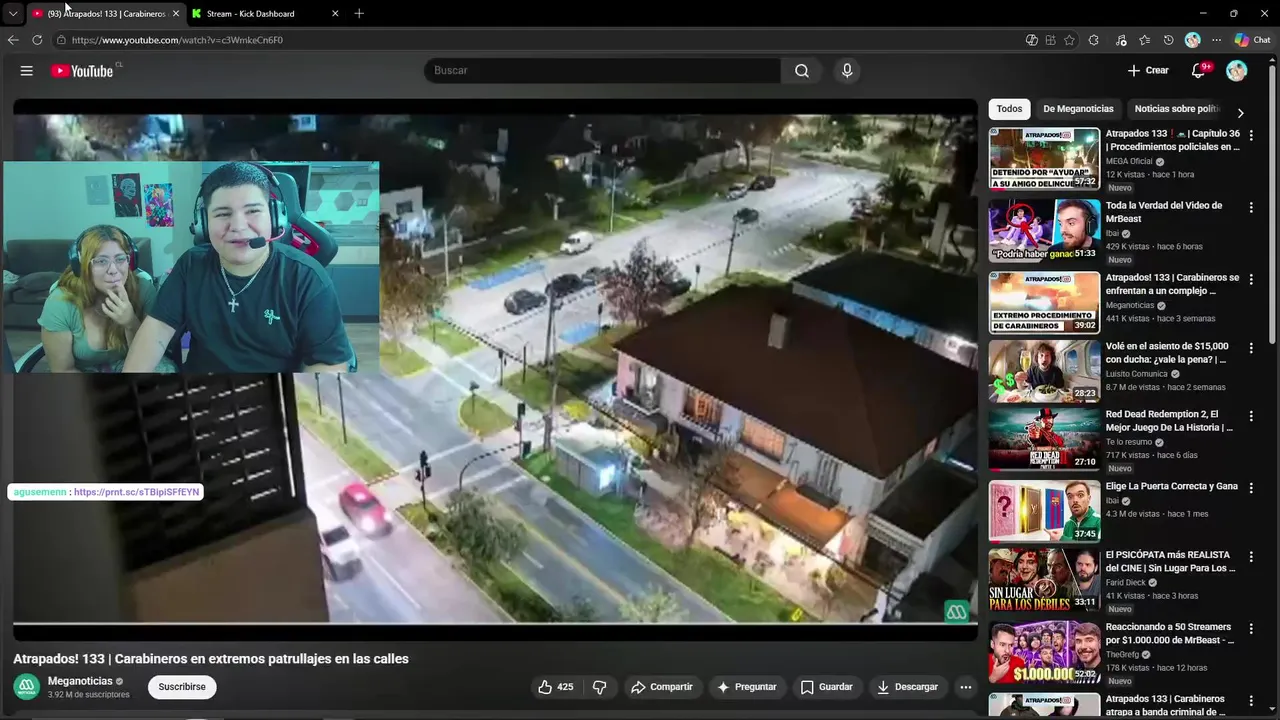Open the Meganoticias channel name link
This screenshot has width=1280, height=720.
click(x=80, y=681)
